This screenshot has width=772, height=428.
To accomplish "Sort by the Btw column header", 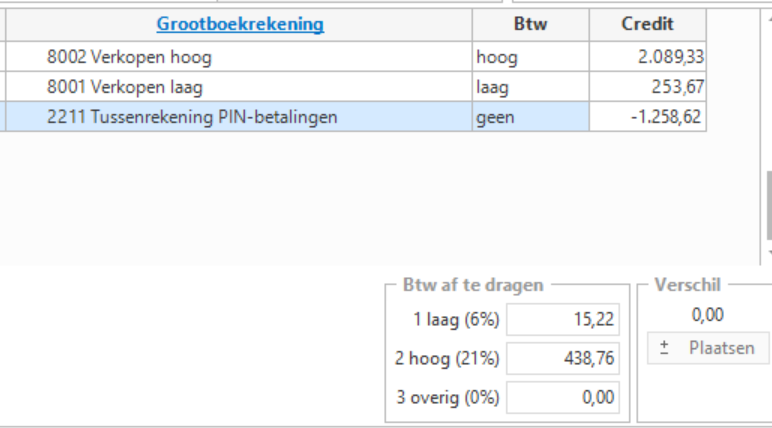I will point(530,24).
